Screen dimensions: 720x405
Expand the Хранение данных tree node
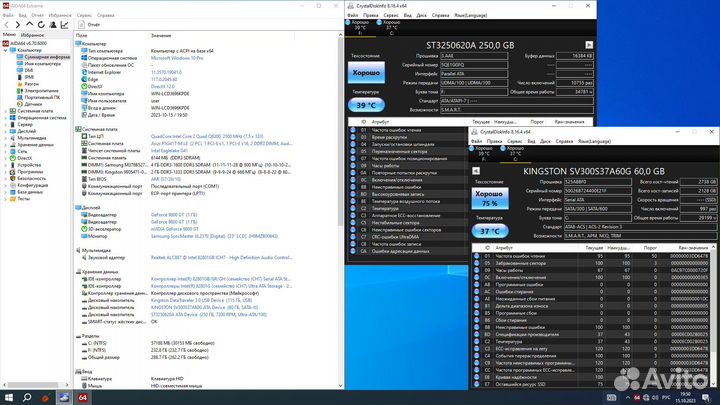(6, 145)
